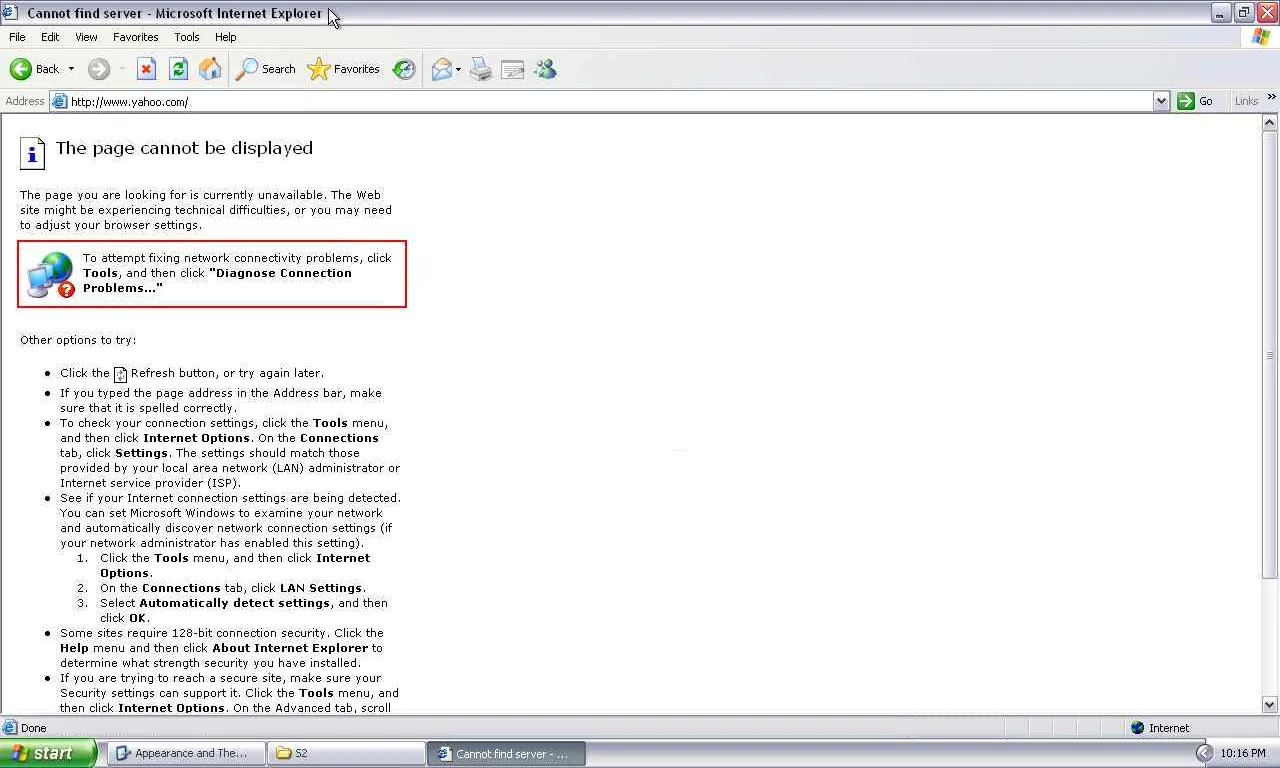Click "Automatically detect settings" bold text
The image size is (1280, 768).
point(235,603)
